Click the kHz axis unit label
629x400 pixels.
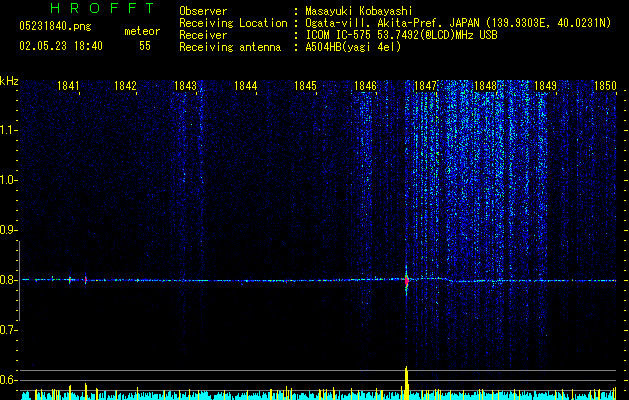click(9, 81)
